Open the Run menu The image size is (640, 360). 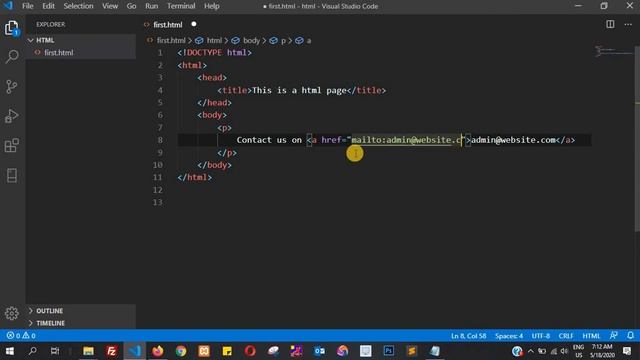click(x=151, y=6)
